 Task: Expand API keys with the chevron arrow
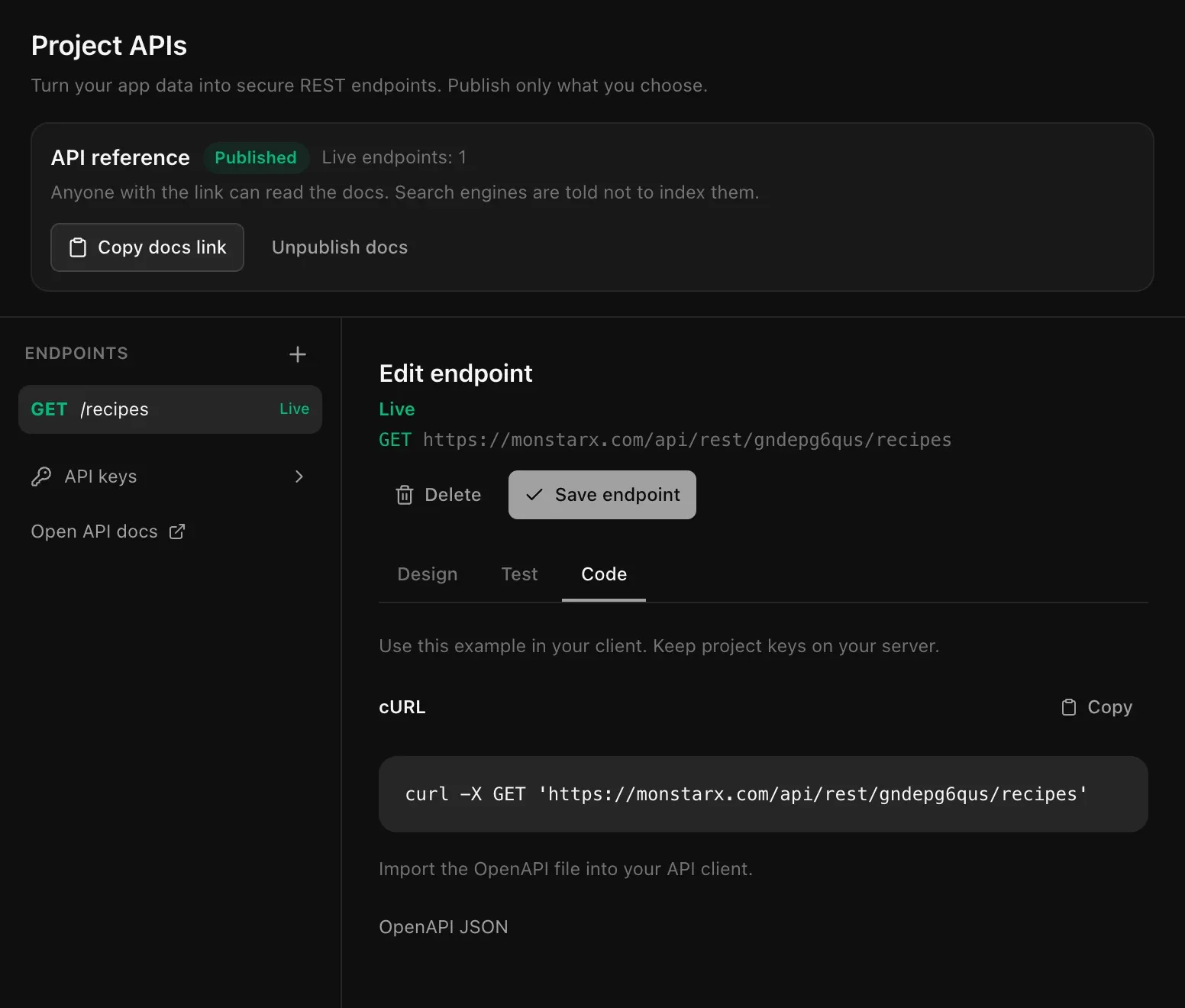tap(299, 477)
